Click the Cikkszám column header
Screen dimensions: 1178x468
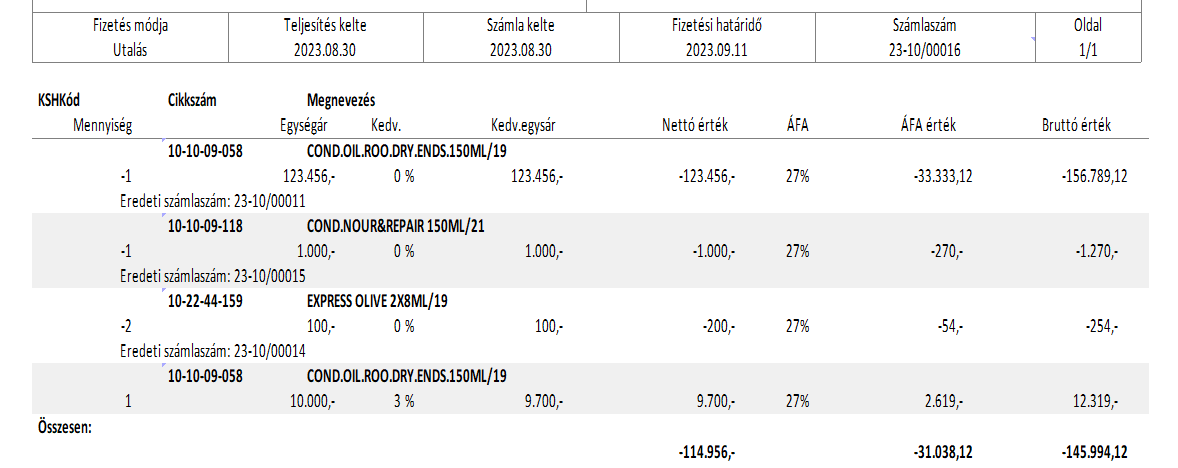point(193,100)
